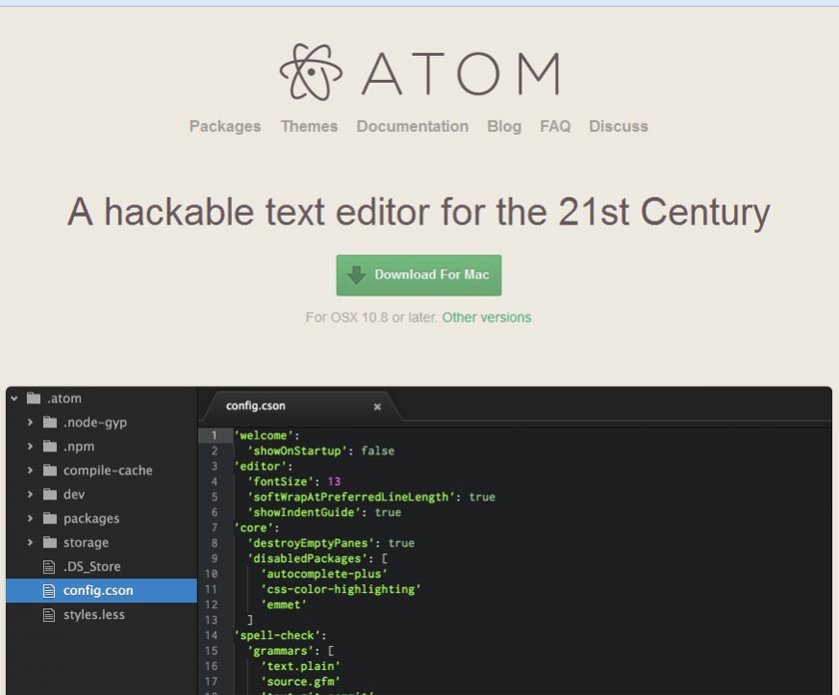Click the Download For Mac button

(419, 275)
